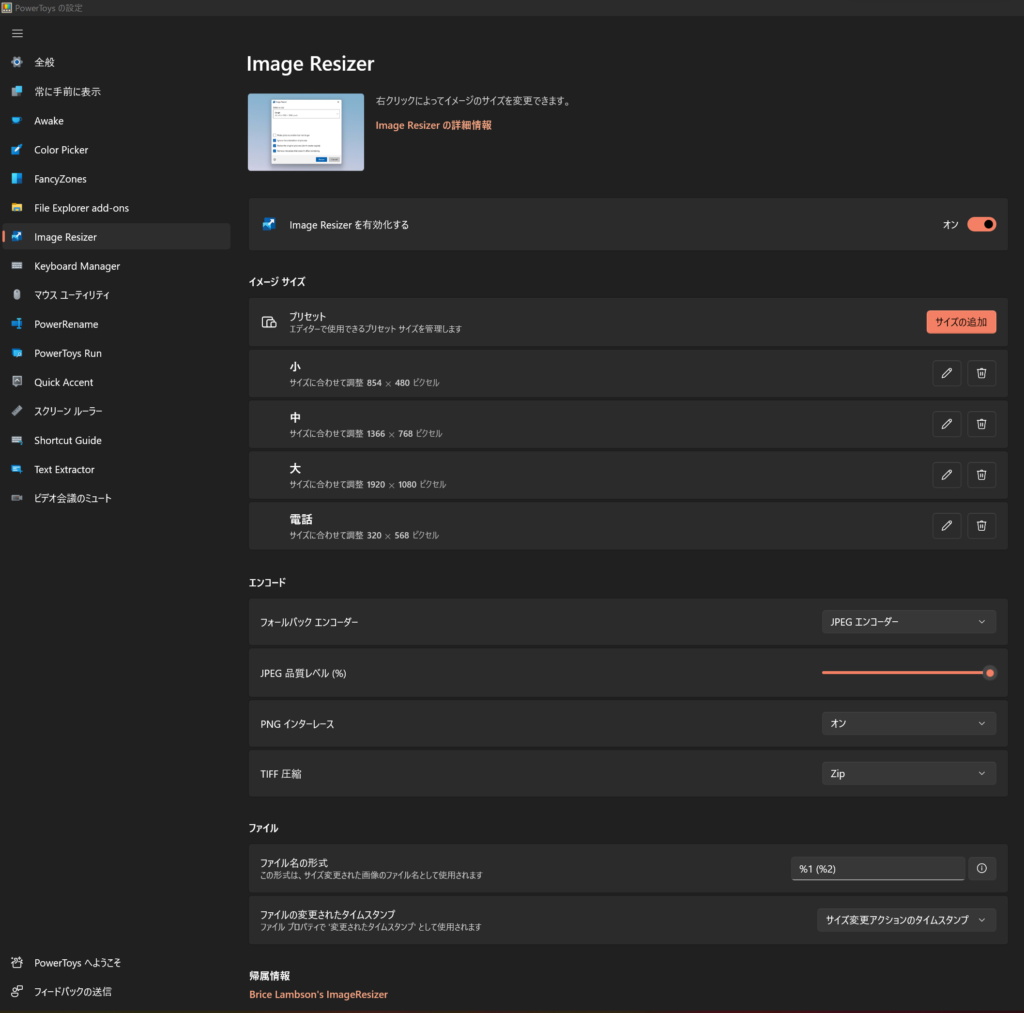Click the Awake cup icon
The width and height of the screenshot is (1024, 1013).
tap(17, 120)
